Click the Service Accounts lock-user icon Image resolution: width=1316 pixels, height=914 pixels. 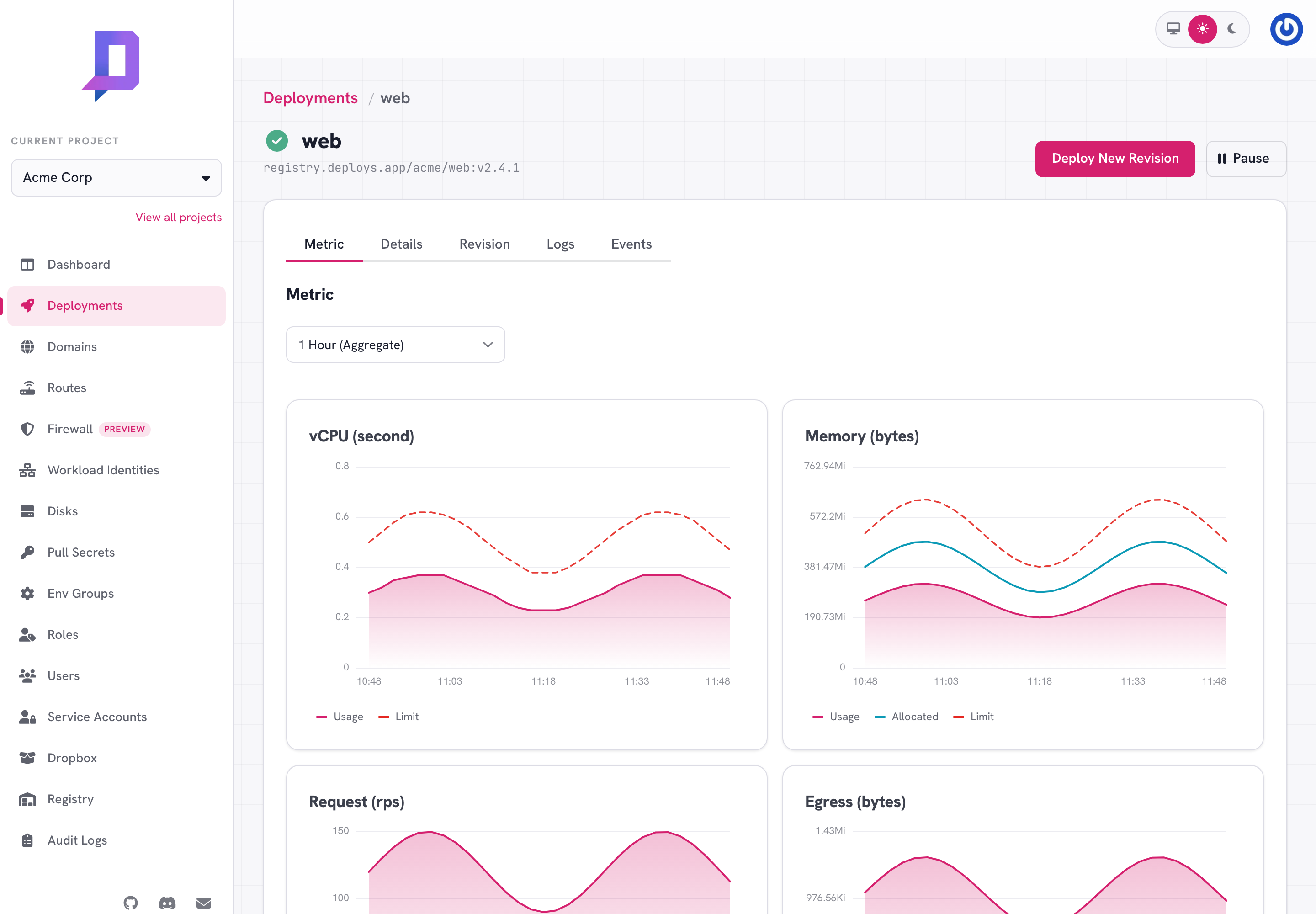(x=27, y=717)
